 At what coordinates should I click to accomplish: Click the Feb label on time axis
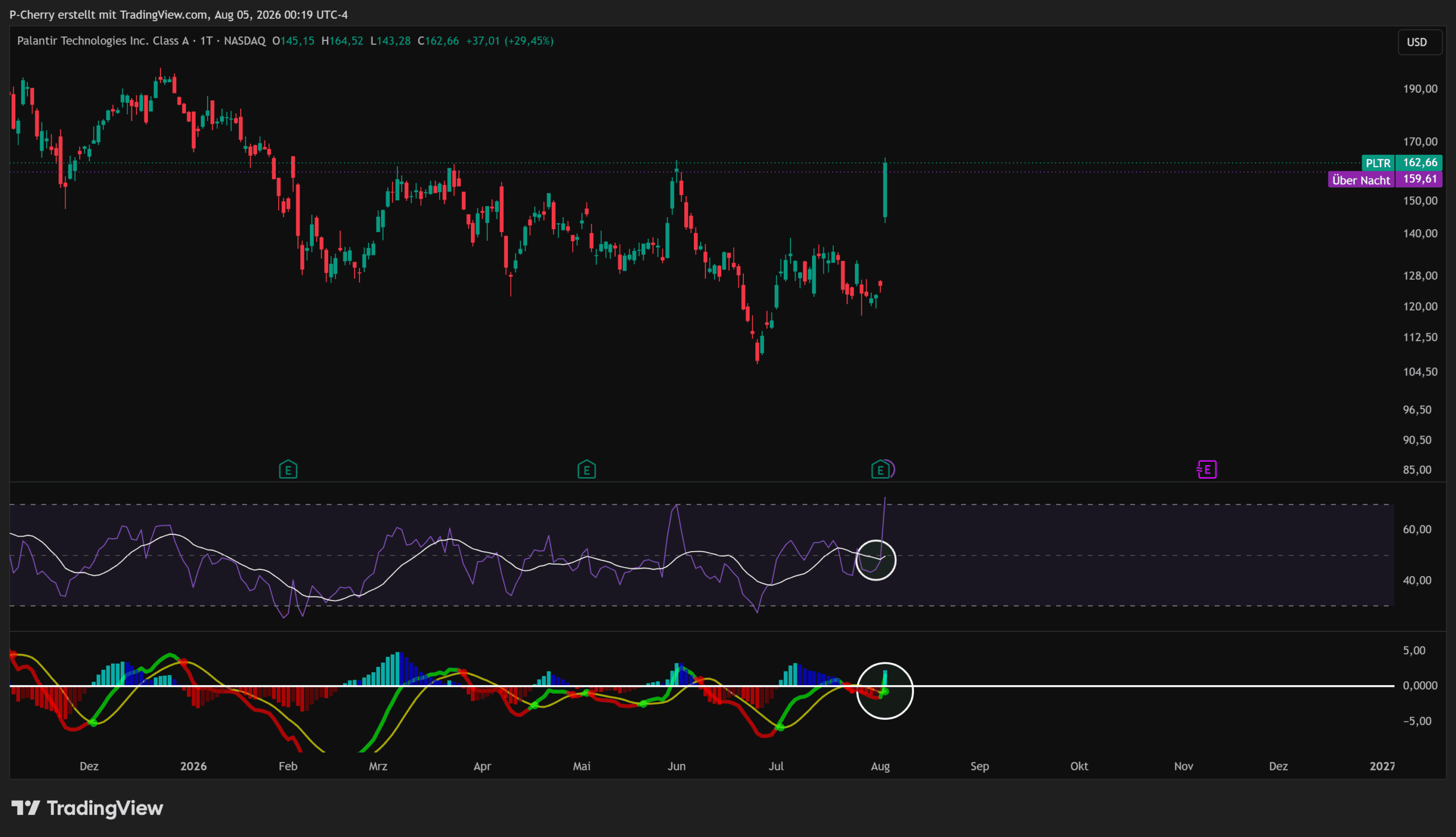click(x=288, y=766)
